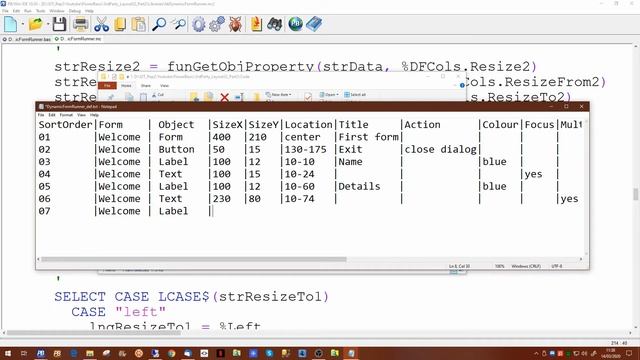
Task: Open the Windows Start menu
Action: (7, 353)
